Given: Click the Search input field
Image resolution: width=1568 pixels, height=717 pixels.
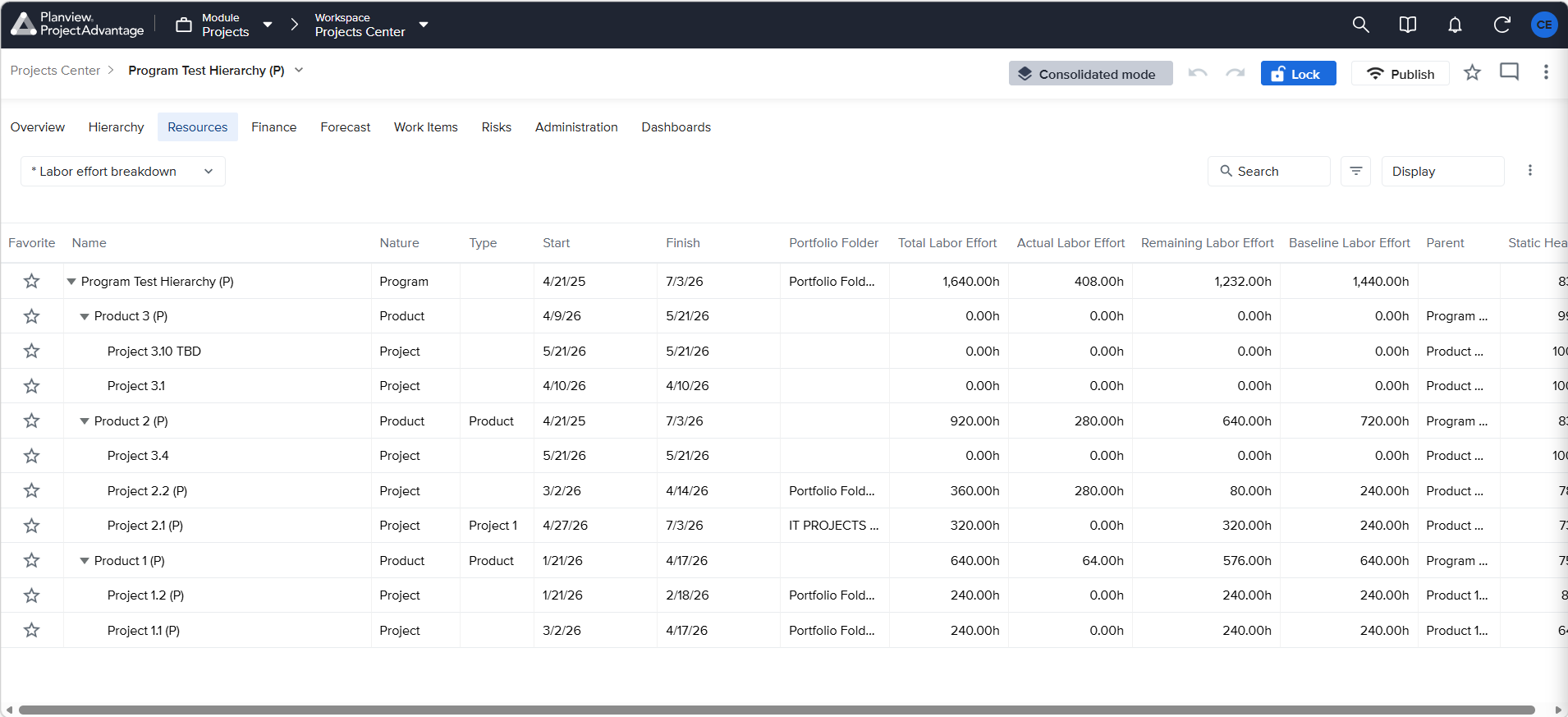Looking at the screenshot, I should 1268,171.
